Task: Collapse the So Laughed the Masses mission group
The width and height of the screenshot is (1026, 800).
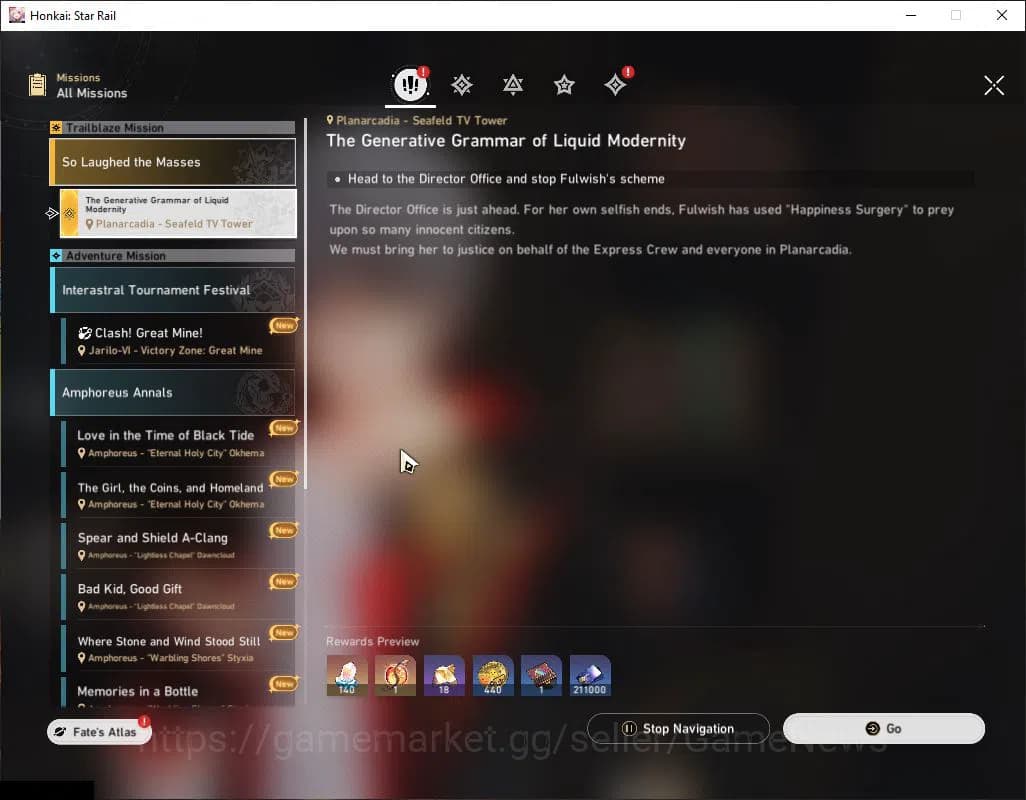Action: pyautogui.click(x=173, y=162)
